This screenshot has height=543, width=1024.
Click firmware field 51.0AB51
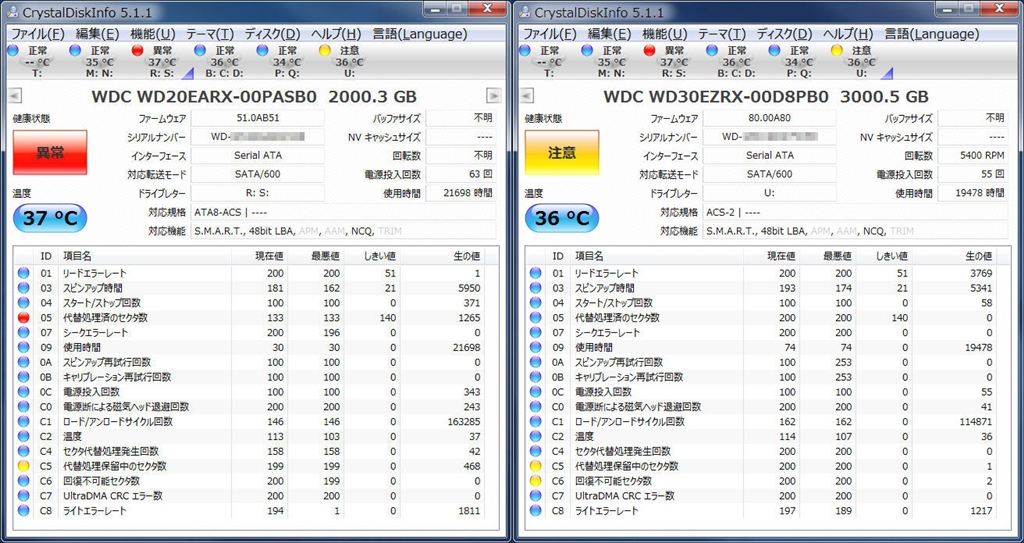click(x=257, y=118)
